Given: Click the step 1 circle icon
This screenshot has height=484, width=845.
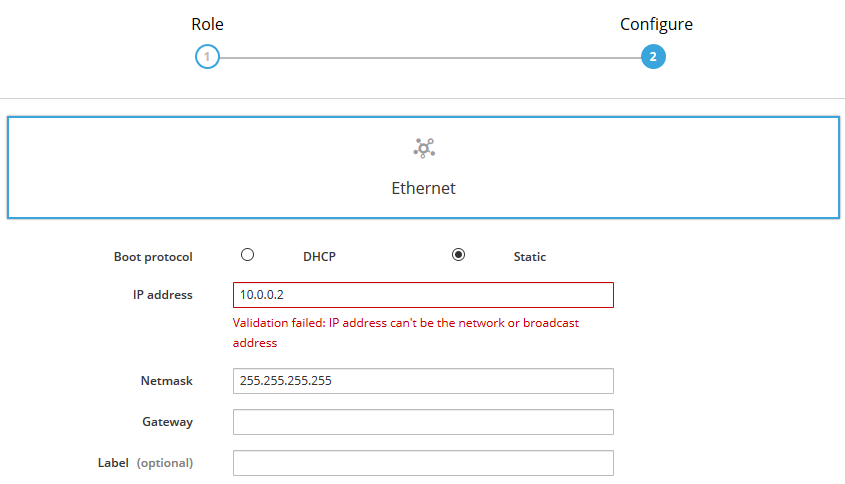Looking at the screenshot, I should click(207, 57).
